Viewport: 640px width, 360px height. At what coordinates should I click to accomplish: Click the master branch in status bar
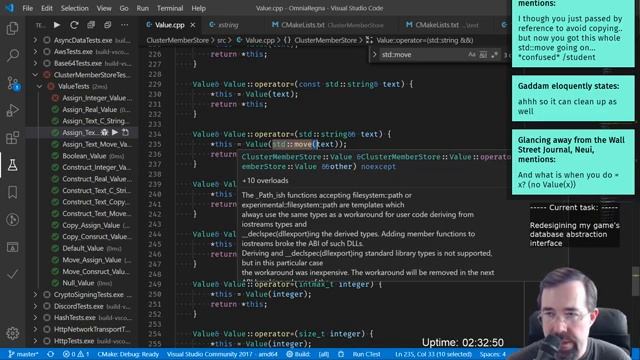(23, 354)
